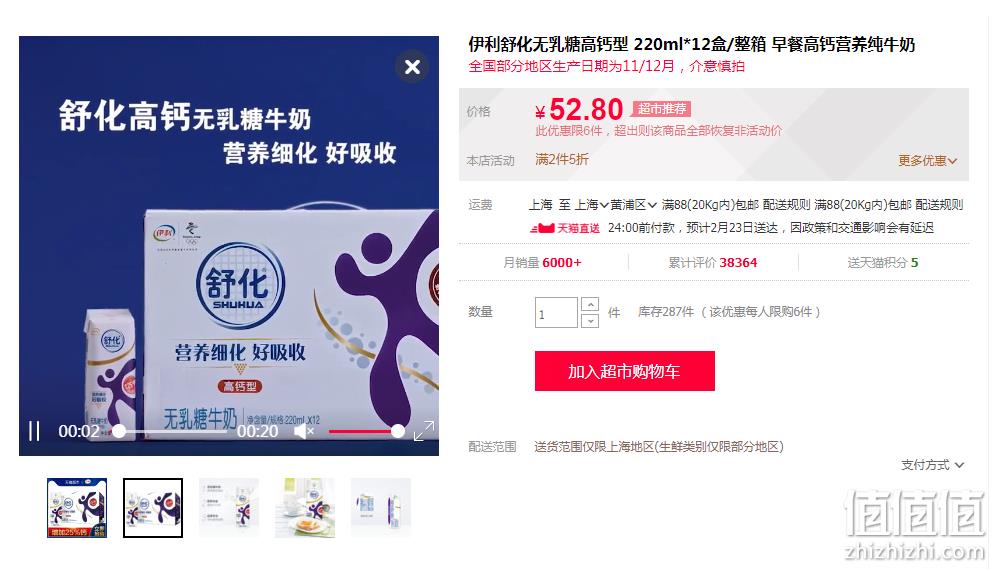Select third faded product thumbnail
The height and width of the screenshot is (569, 994).
pyautogui.click(x=229, y=508)
